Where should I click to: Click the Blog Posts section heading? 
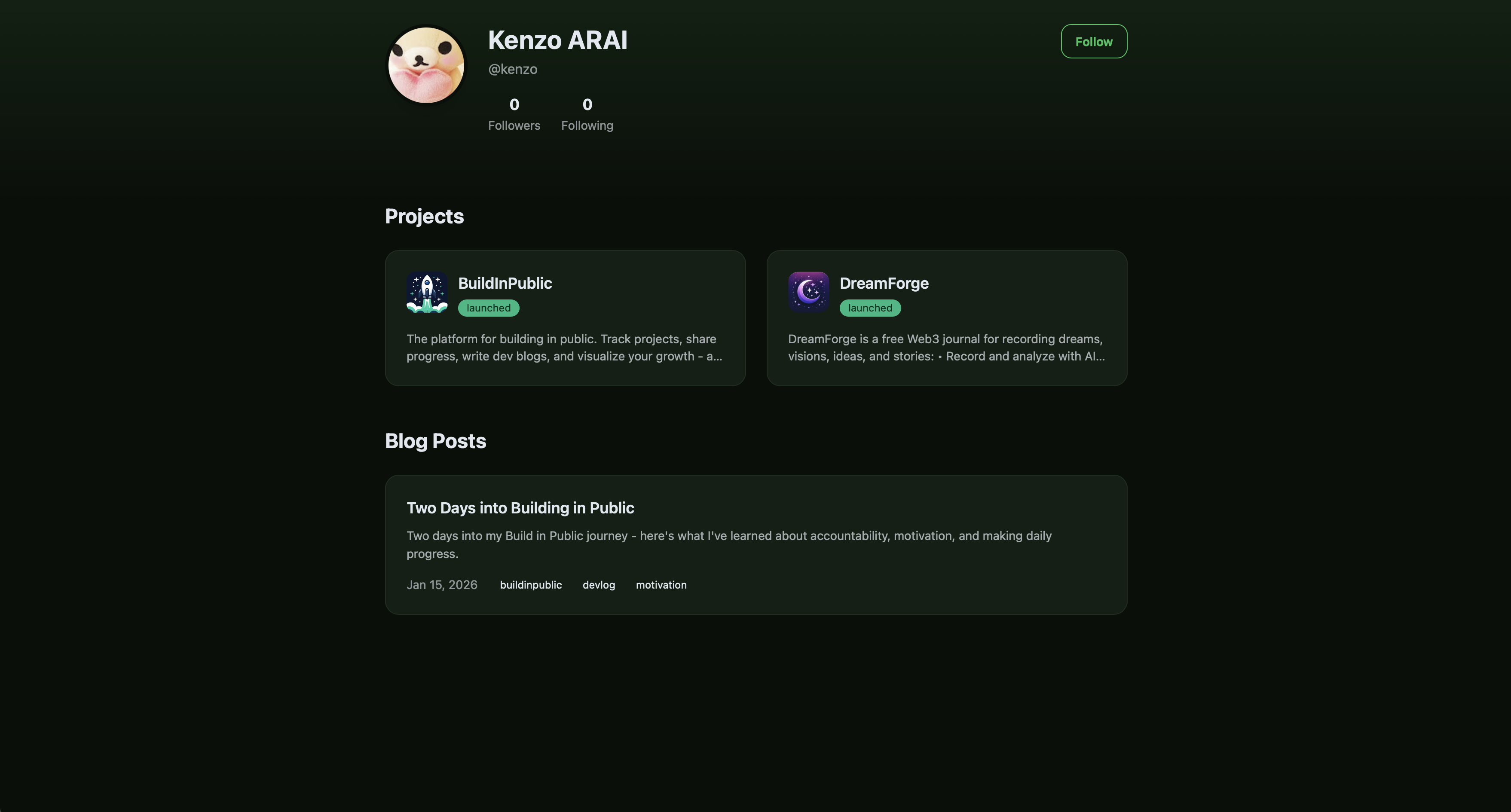coord(435,441)
